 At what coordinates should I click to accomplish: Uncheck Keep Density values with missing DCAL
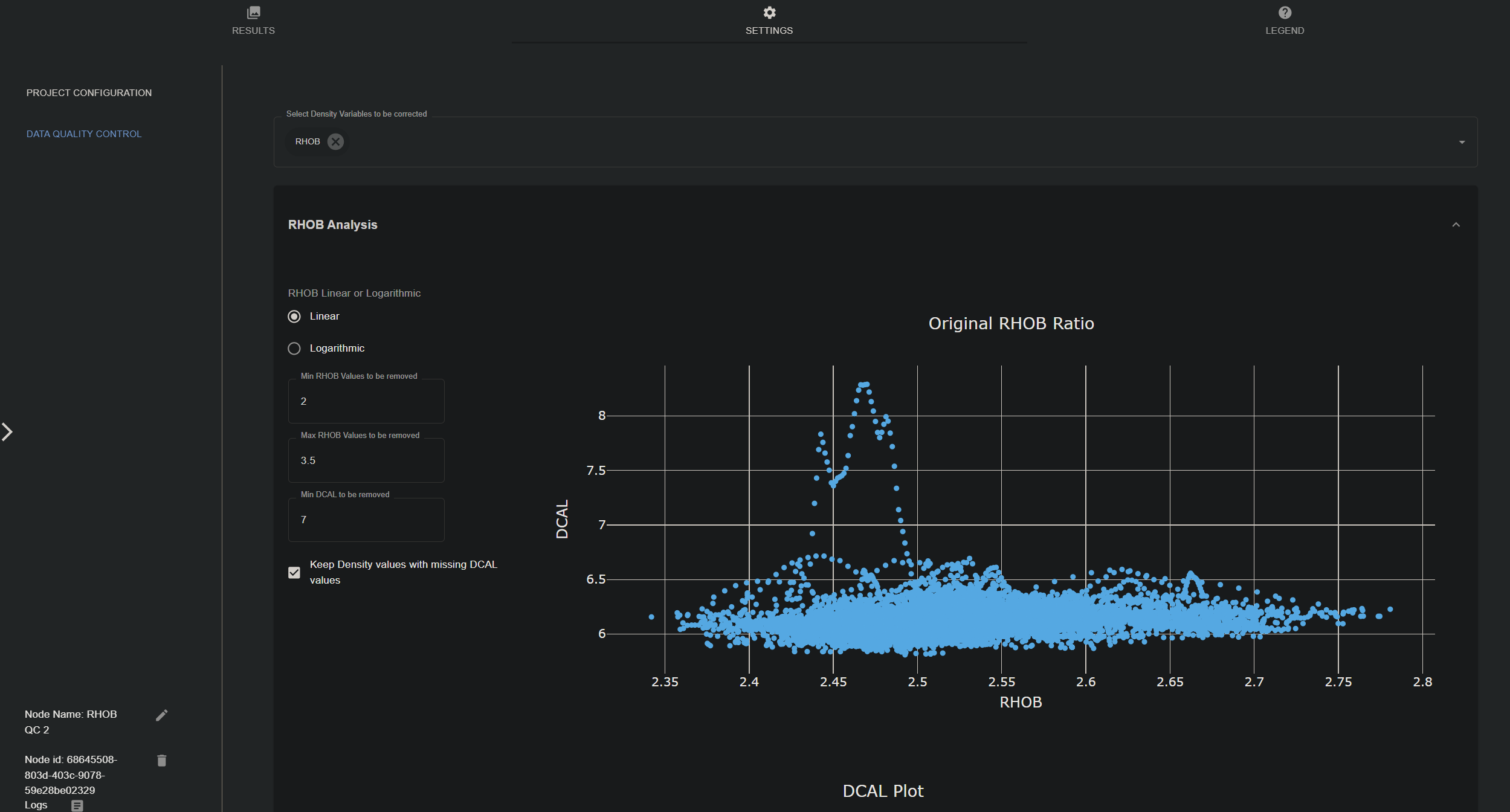click(x=294, y=572)
